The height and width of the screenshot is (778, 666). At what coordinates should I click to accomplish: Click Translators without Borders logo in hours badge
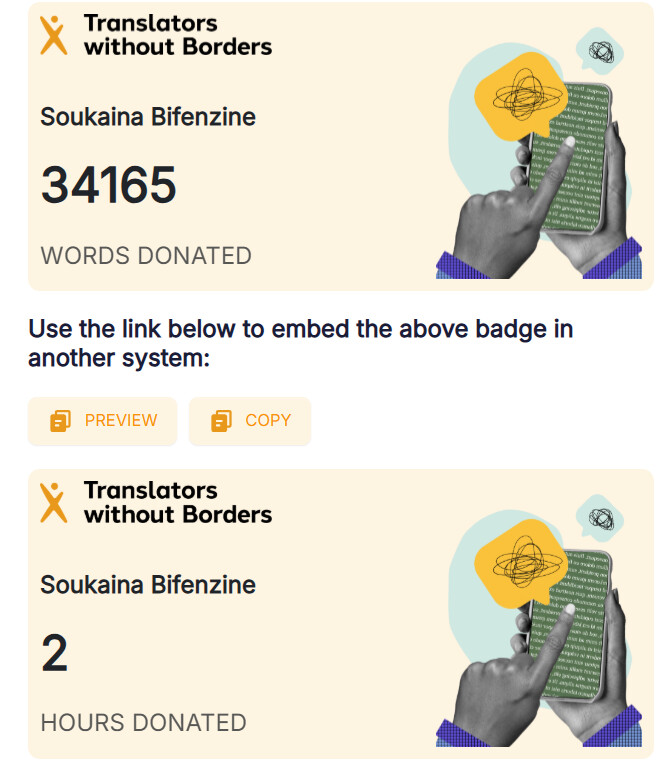click(54, 503)
